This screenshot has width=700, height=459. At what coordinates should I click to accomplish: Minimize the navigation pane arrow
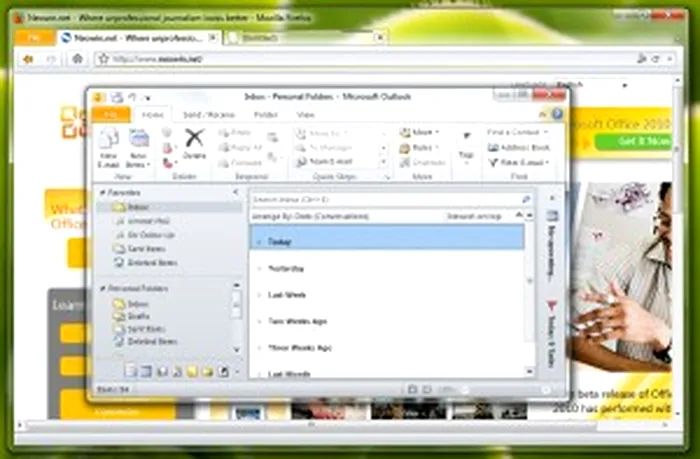pyautogui.click(x=235, y=192)
